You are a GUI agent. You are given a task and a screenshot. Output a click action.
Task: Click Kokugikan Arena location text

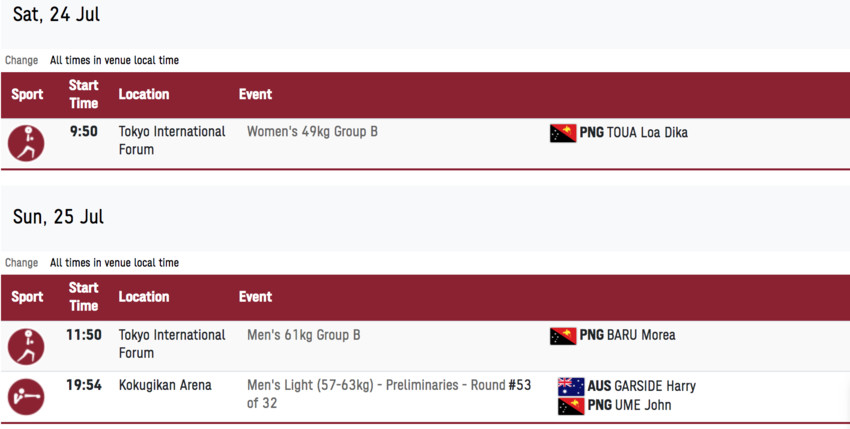165,386
